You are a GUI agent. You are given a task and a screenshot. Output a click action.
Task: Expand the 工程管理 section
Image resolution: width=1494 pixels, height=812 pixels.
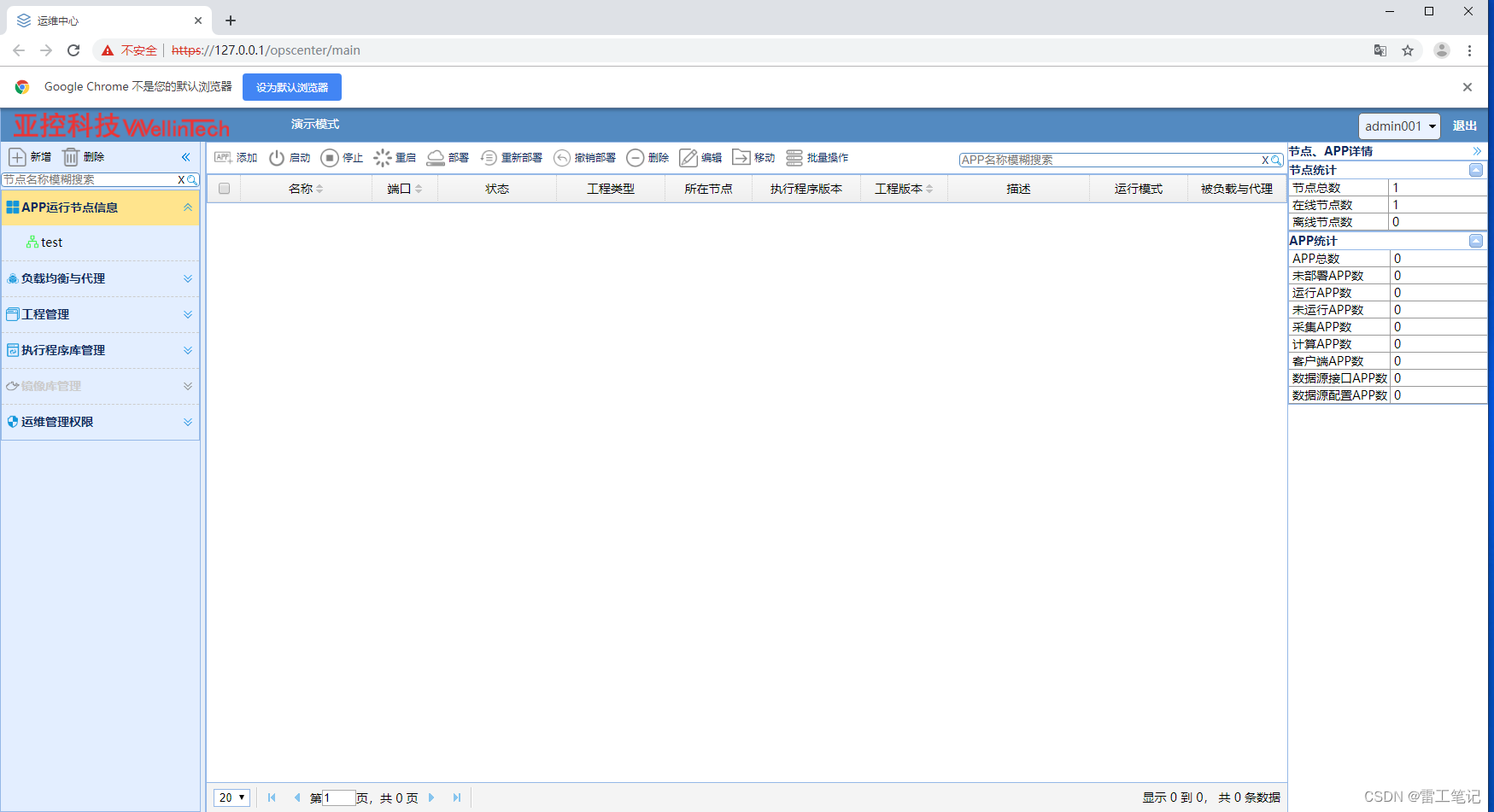point(188,315)
